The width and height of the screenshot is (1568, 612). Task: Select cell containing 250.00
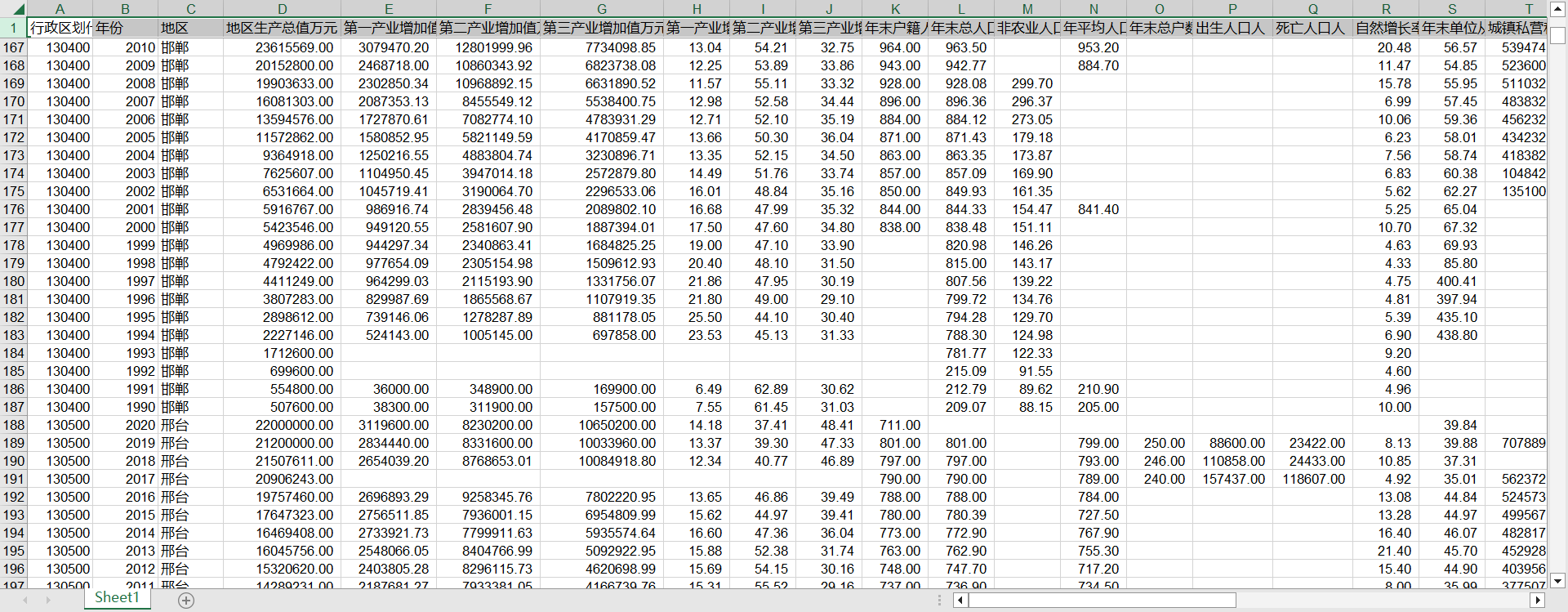1160,443
